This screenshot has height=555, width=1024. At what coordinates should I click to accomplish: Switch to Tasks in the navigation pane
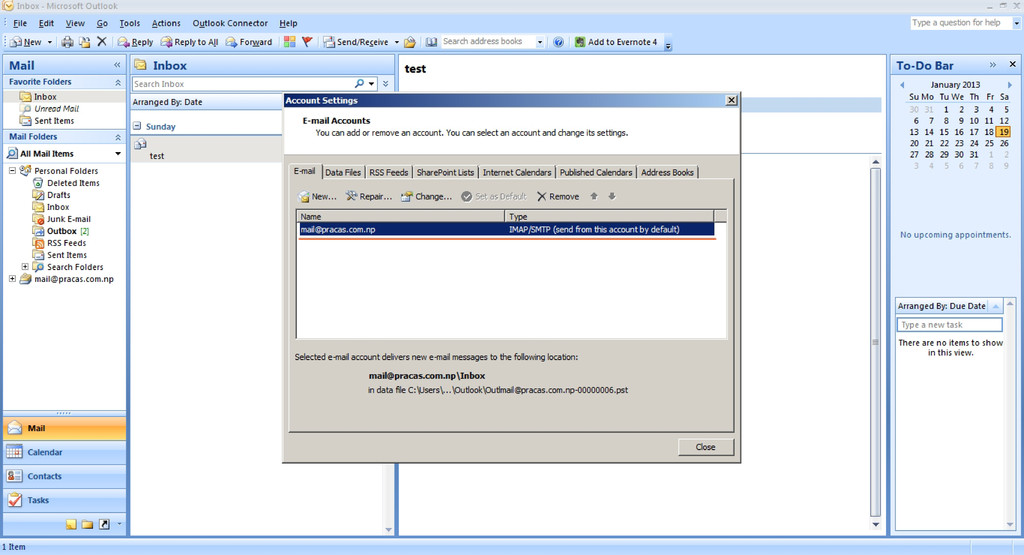point(65,500)
